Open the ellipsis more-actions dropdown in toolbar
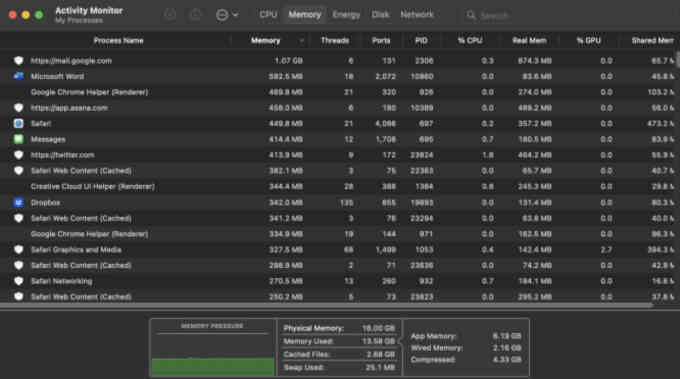 pyautogui.click(x=227, y=15)
